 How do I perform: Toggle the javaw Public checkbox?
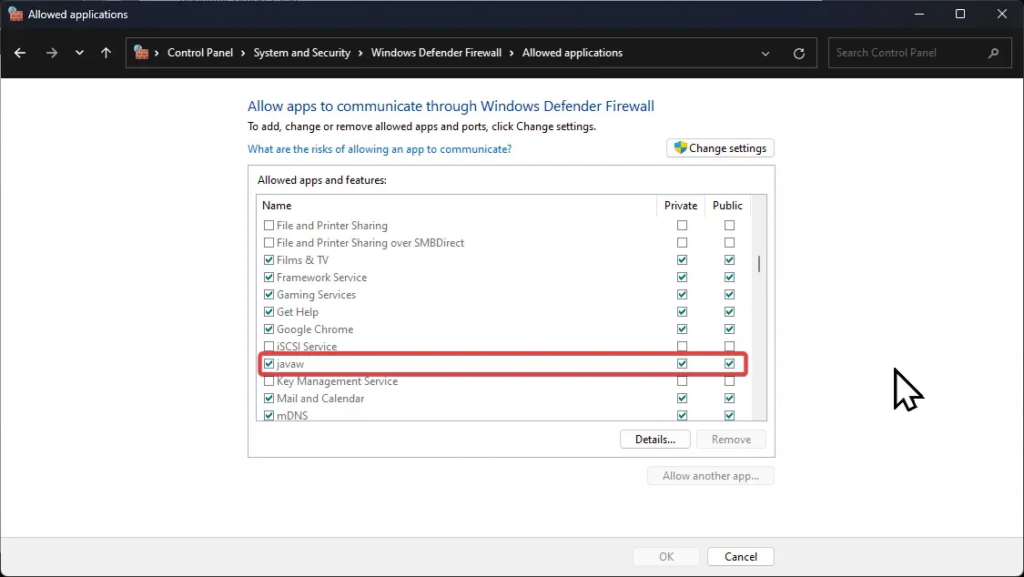729,364
